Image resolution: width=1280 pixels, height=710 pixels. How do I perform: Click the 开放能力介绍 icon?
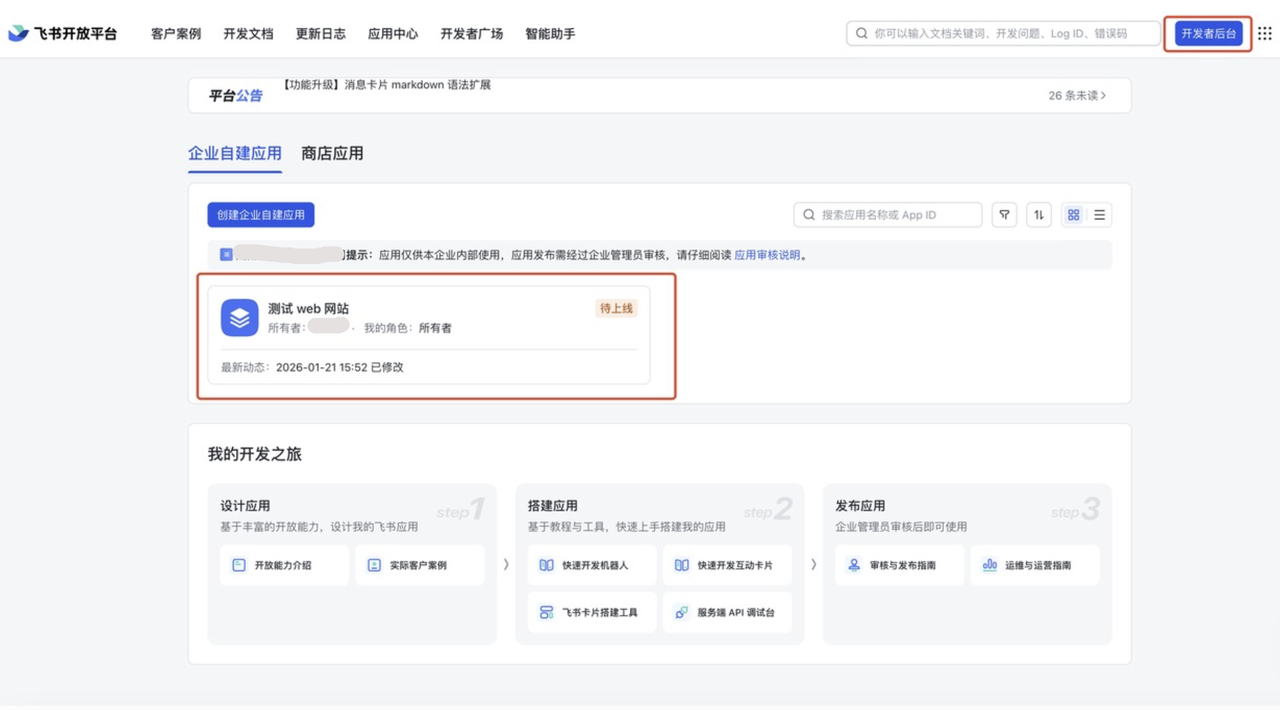[239, 565]
